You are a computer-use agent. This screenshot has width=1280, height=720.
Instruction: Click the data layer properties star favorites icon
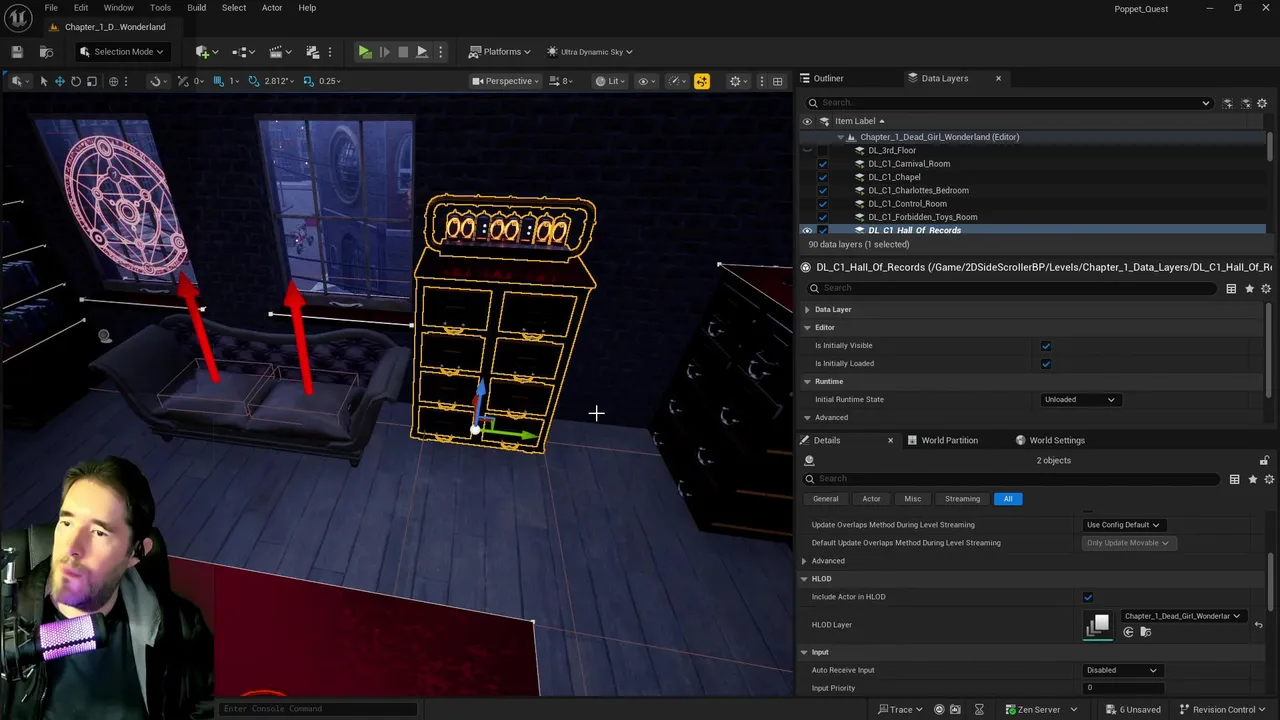pyautogui.click(x=1249, y=288)
